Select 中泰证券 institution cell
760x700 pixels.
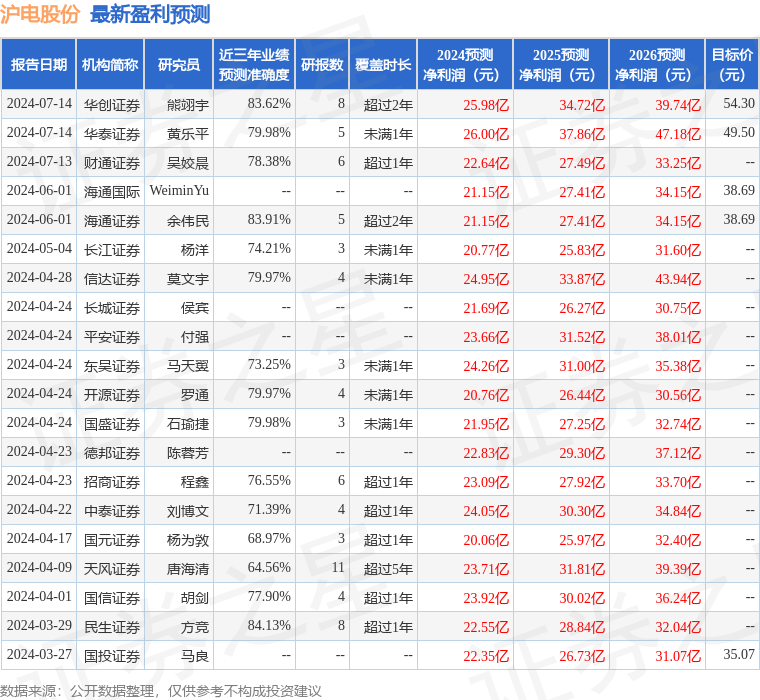[112, 511]
